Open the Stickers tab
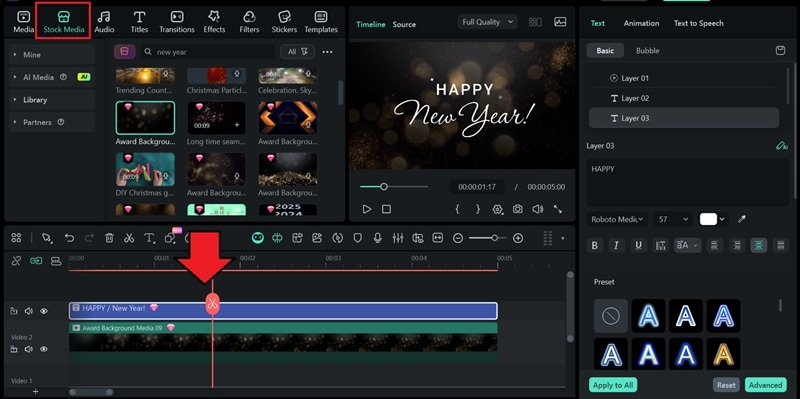The height and width of the screenshot is (399, 800). coord(284,22)
